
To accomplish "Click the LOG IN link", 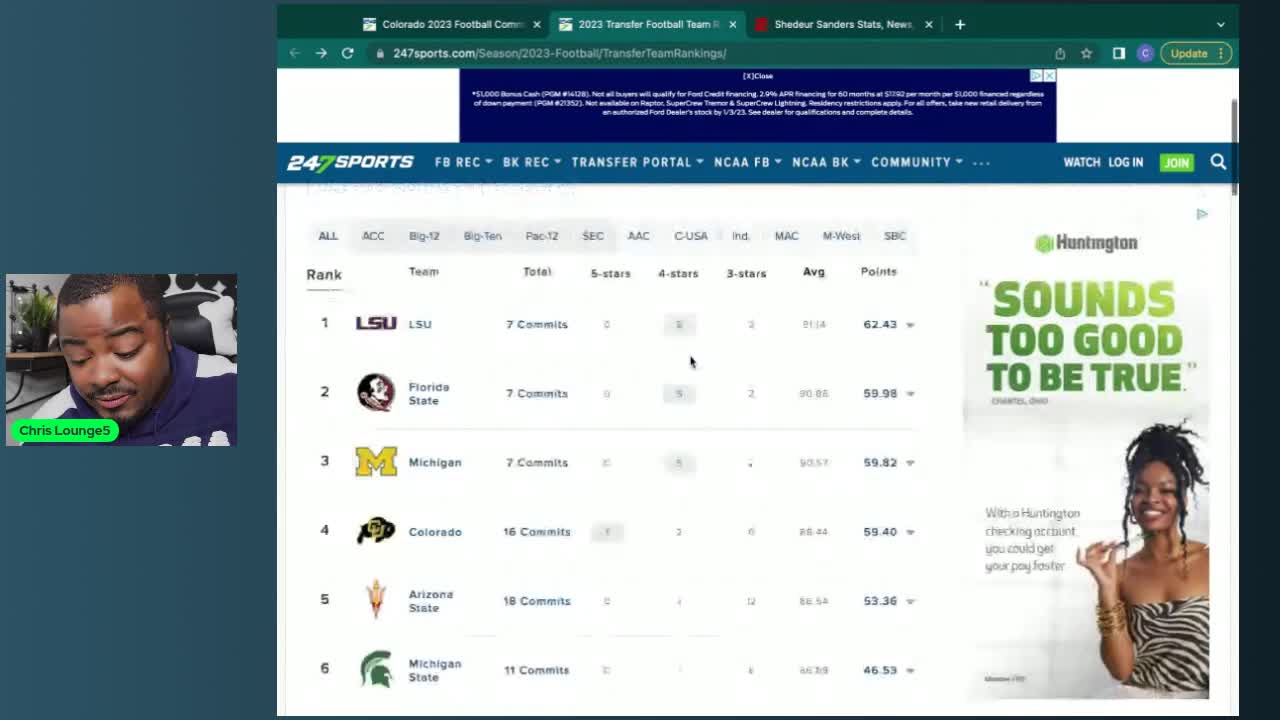I will [1125, 162].
